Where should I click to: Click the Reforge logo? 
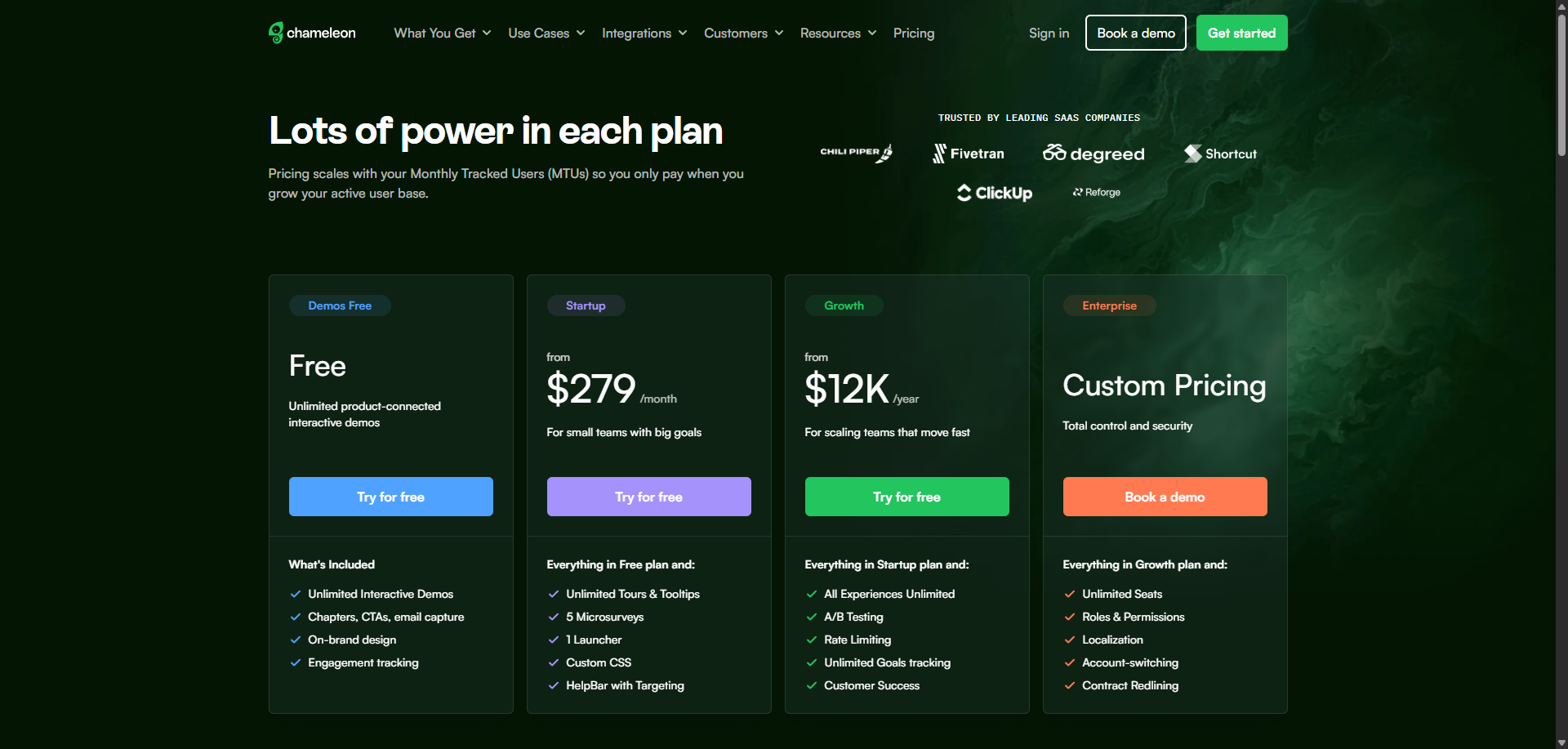point(1096,193)
